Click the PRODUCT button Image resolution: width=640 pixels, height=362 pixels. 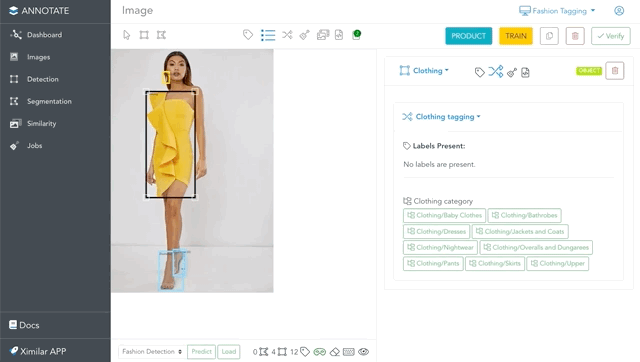click(x=469, y=36)
